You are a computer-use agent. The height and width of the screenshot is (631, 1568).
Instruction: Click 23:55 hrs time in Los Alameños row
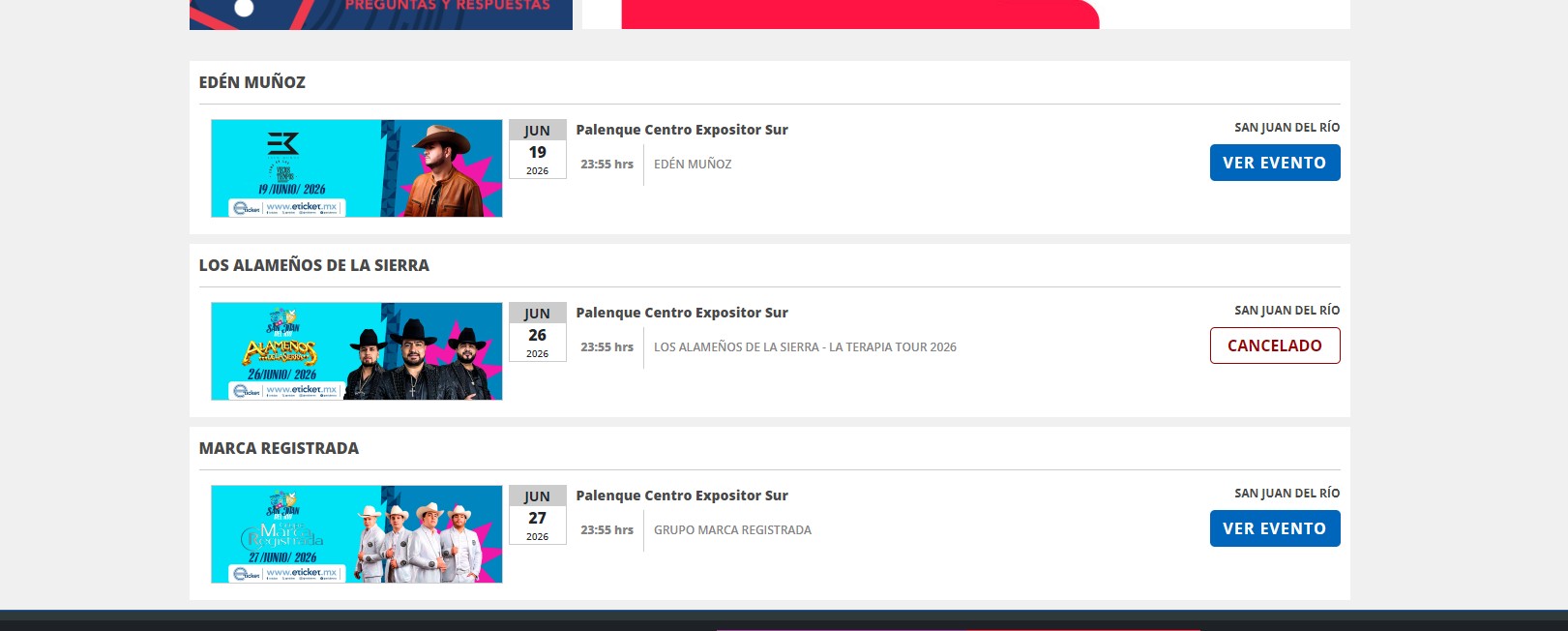coord(606,347)
